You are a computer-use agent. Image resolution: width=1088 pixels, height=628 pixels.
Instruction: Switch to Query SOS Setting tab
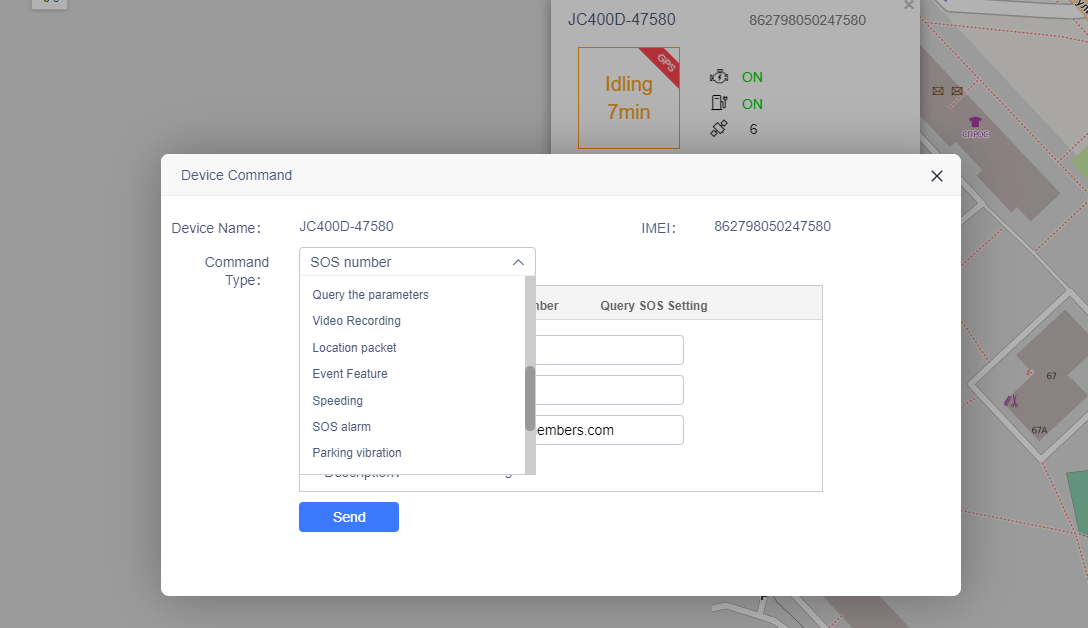coord(654,306)
